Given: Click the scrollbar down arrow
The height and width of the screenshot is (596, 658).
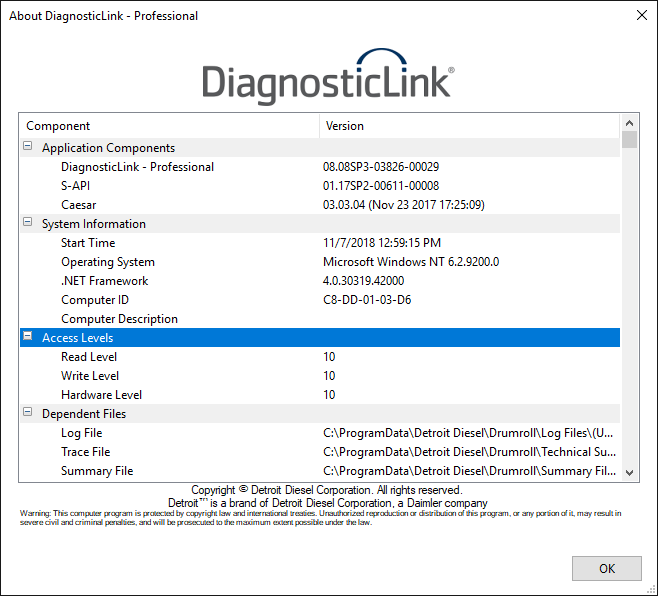Looking at the screenshot, I should click(629, 473).
